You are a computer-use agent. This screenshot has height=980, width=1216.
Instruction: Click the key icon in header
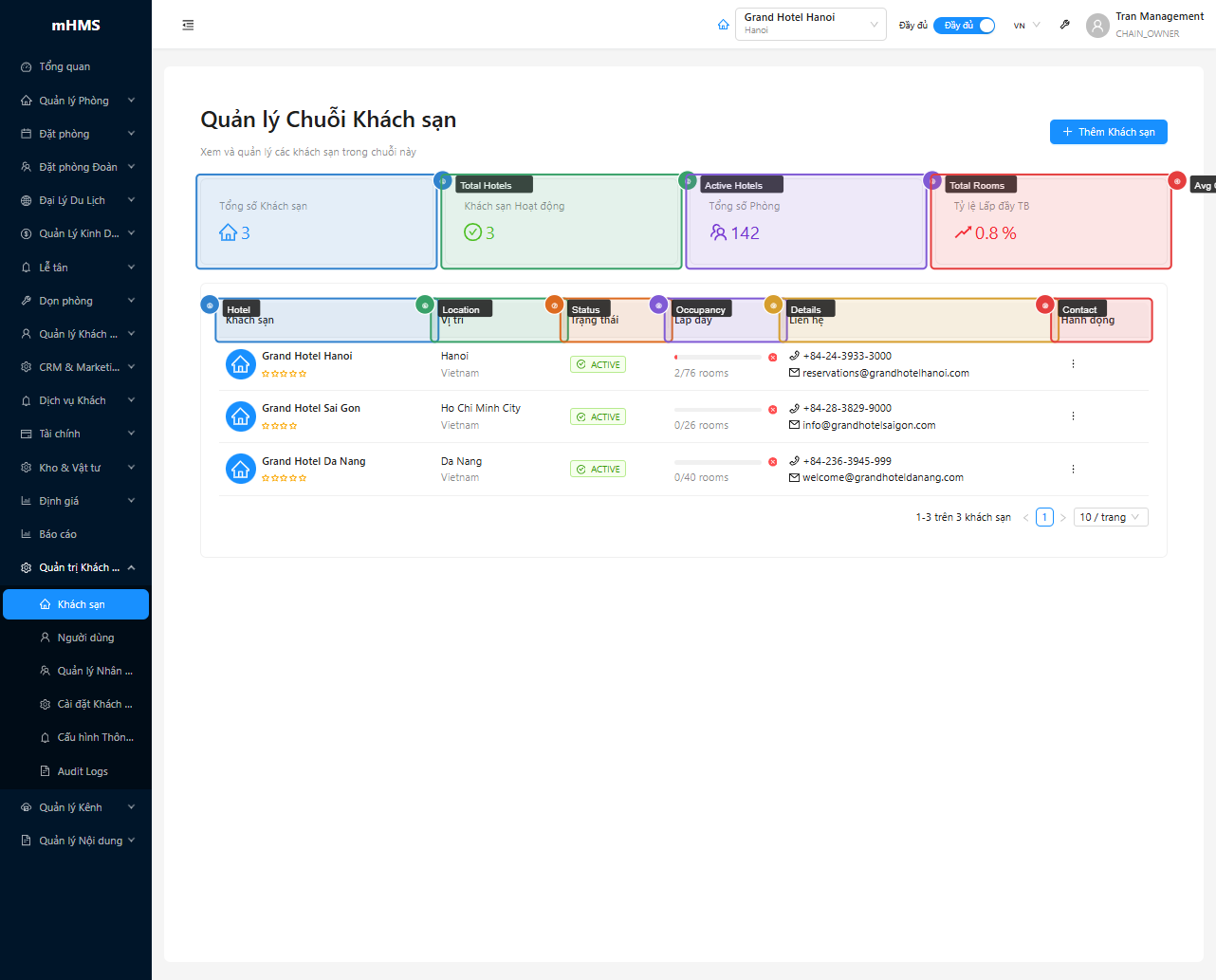[1065, 25]
